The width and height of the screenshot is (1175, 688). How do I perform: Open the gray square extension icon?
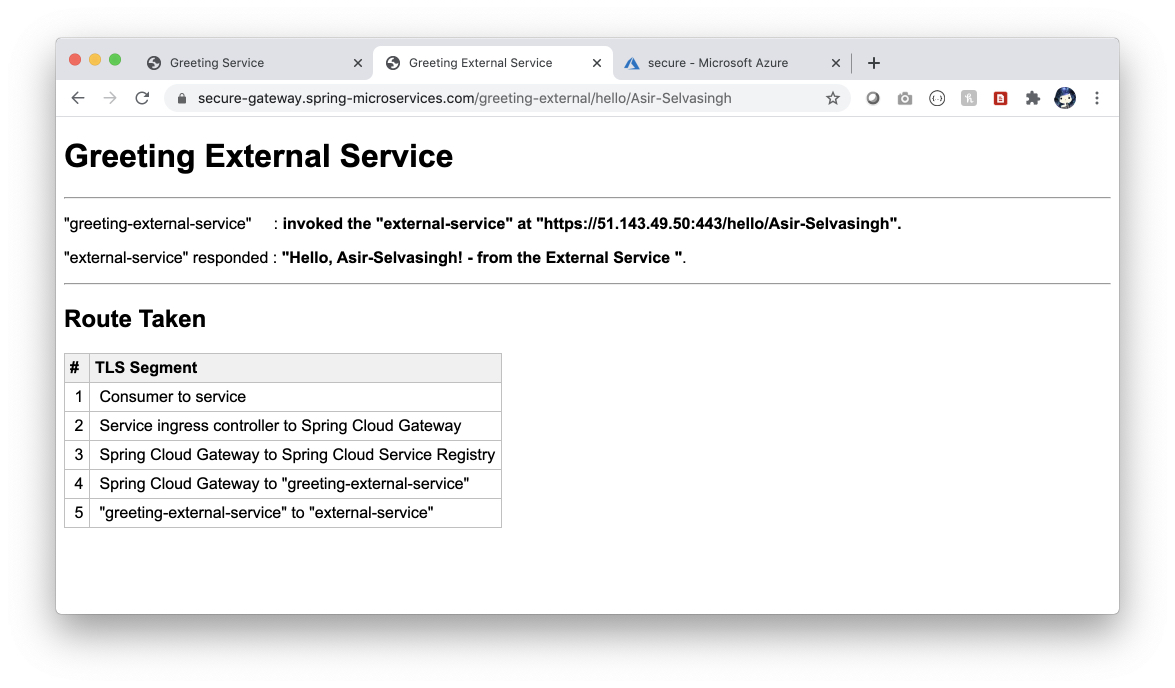pyautogui.click(x=969, y=98)
